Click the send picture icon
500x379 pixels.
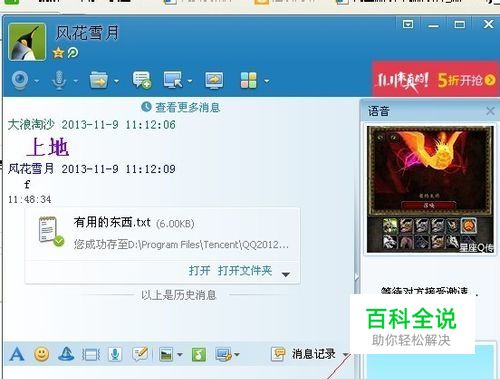[166, 355]
